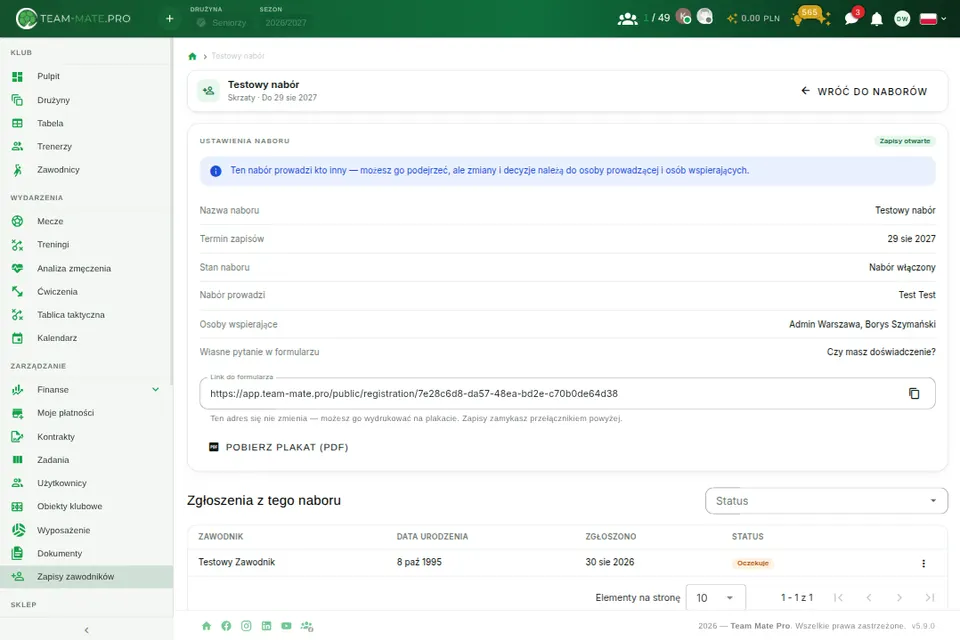Click the Obiekty klubowe sidebar icon
Screen dimensions: 960x640
pyautogui.click(x=17, y=506)
